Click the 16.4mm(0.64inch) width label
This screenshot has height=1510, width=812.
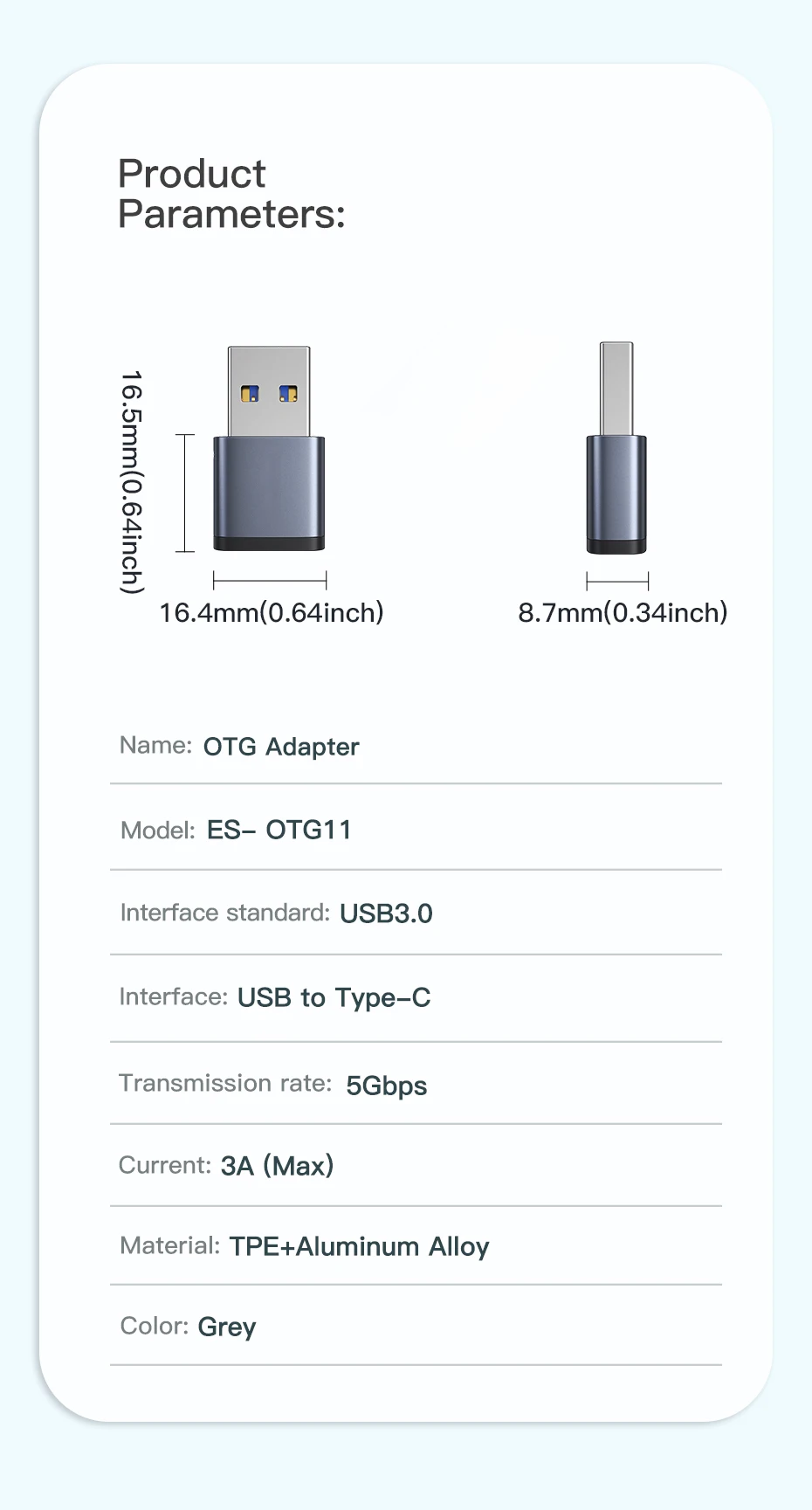pos(272,613)
